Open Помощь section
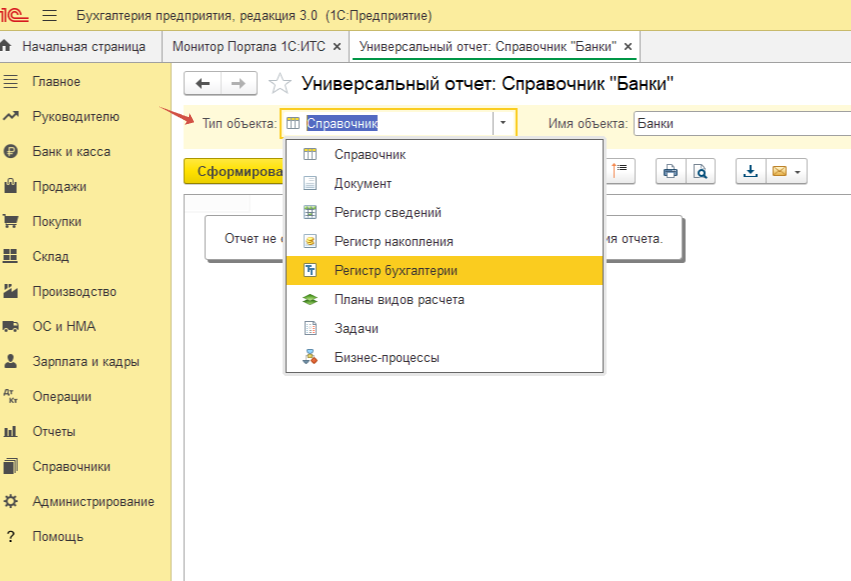851x581 pixels. coord(86,537)
